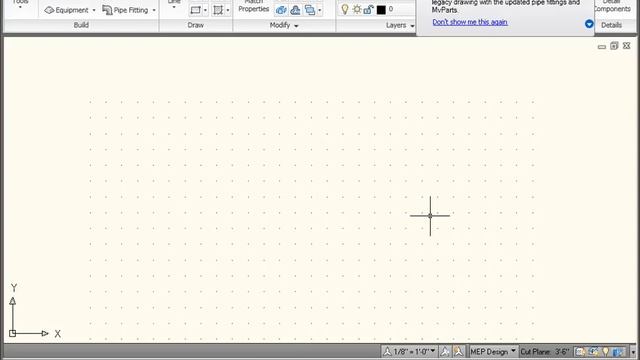Click the Build panel title
This screenshot has height=360, width=640.
[x=81, y=25]
